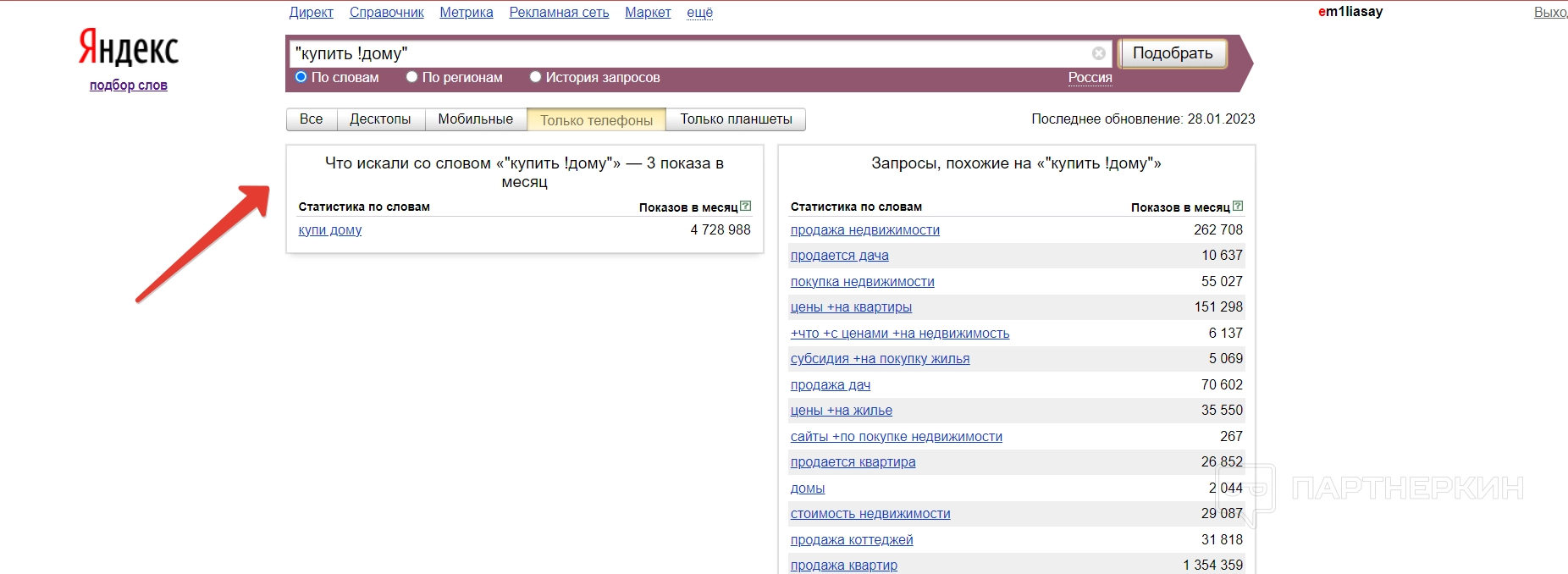Select the 'История запросов' radio button
This screenshot has height=574, width=1568.
pos(535,77)
